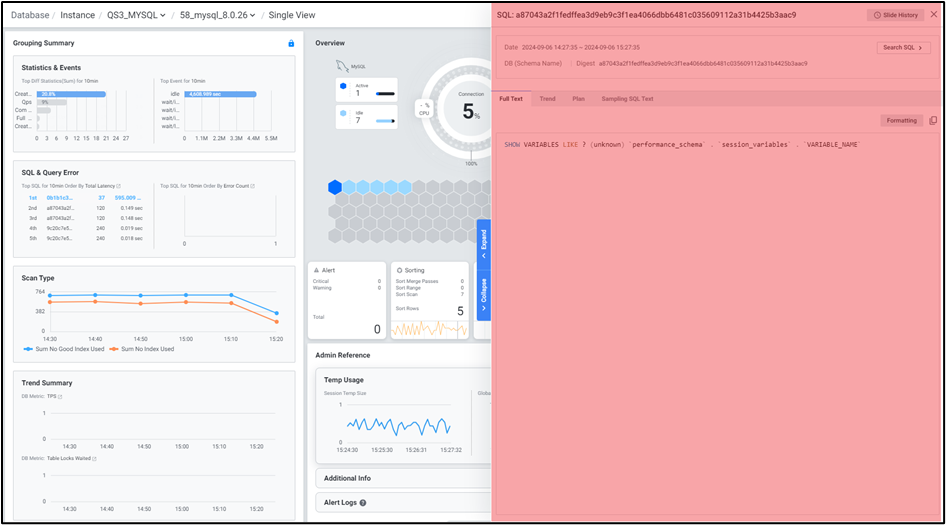This screenshot has height=525, width=946.
Task: Switch to the Plan tab
Action: pyautogui.click(x=578, y=99)
